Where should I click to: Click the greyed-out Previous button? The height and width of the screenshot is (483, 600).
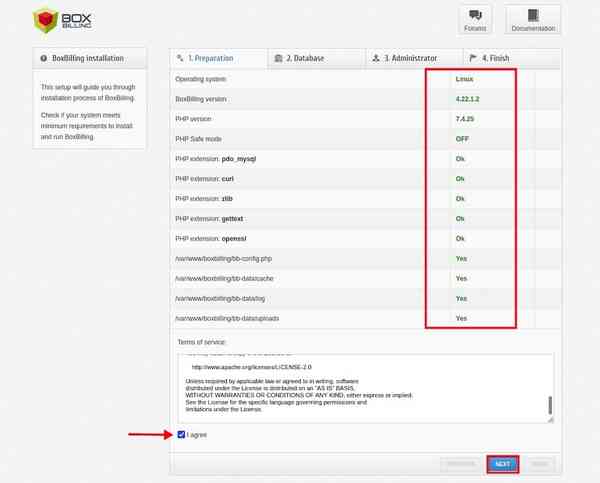461,464
